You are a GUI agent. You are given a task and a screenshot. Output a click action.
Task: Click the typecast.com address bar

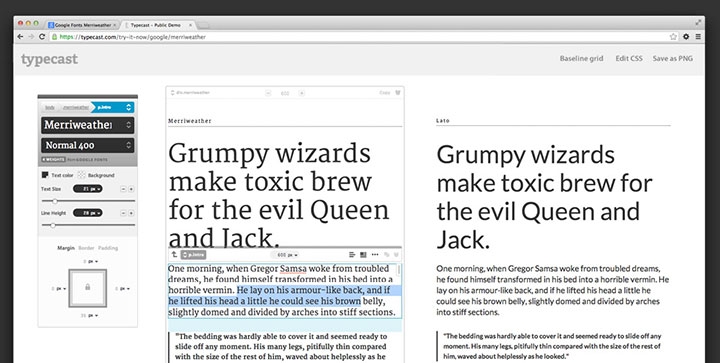tap(358, 37)
